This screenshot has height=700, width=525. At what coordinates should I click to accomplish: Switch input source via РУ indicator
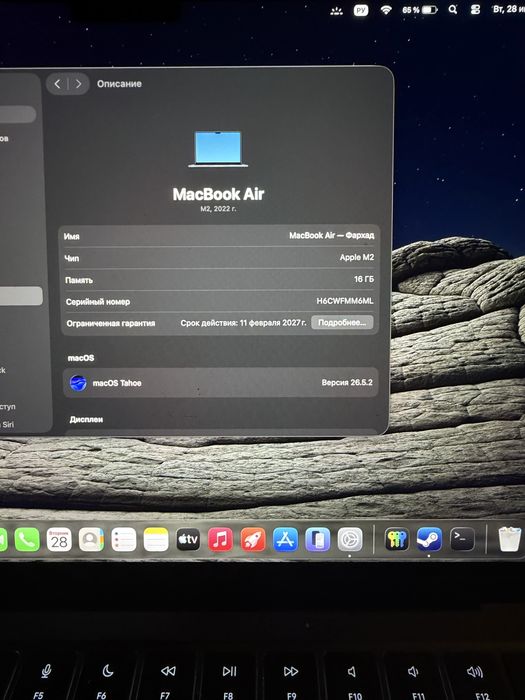click(x=361, y=10)
